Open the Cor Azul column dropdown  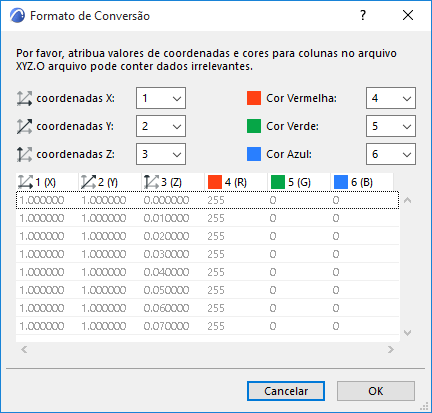(391, 154)
